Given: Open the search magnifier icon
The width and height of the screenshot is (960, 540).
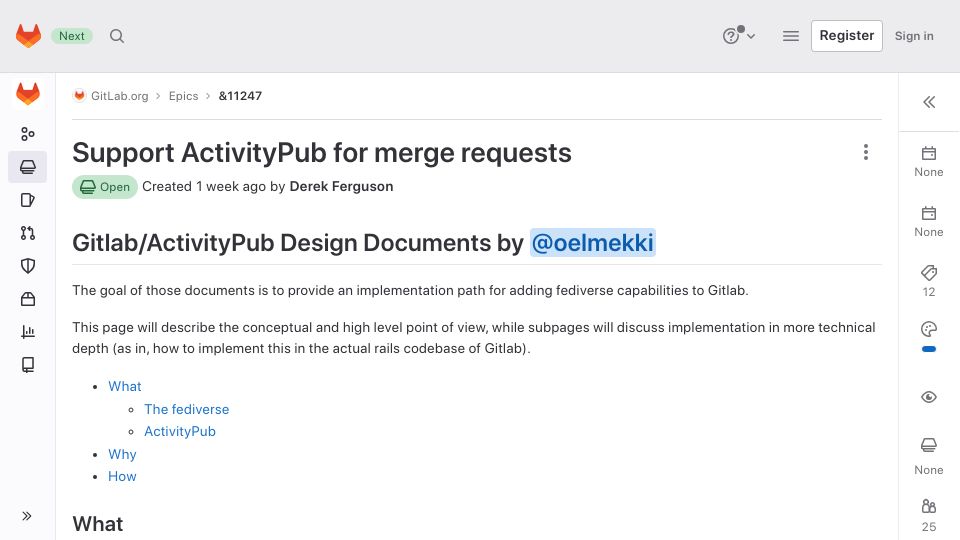Looking at the screenshot, I should coord(117,36).
